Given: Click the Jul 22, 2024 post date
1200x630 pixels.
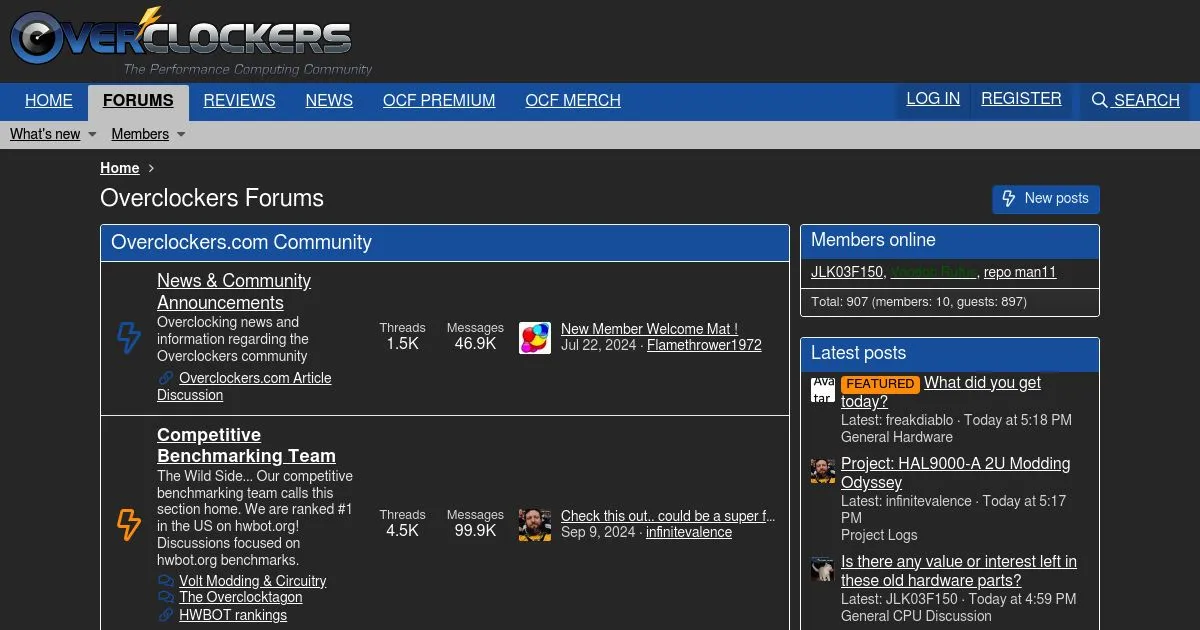Looking at the screenshot, I should pyautogui.click(x=599, y=345).
